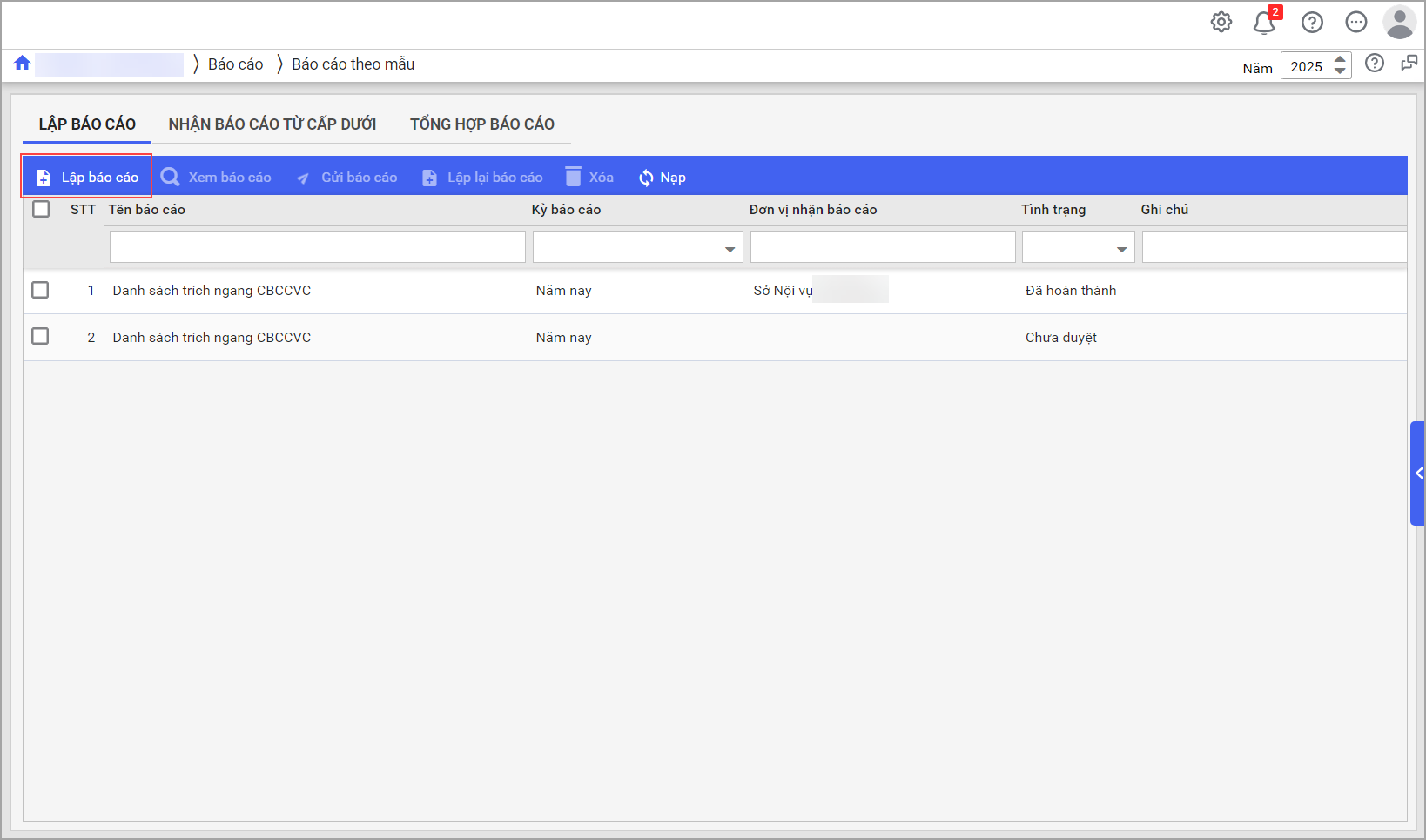The width and height of the screenshot is (1426, 840).
Task: Expand the Kỳ báo cáo filter dropdown
Action: [x=730, y=249]
